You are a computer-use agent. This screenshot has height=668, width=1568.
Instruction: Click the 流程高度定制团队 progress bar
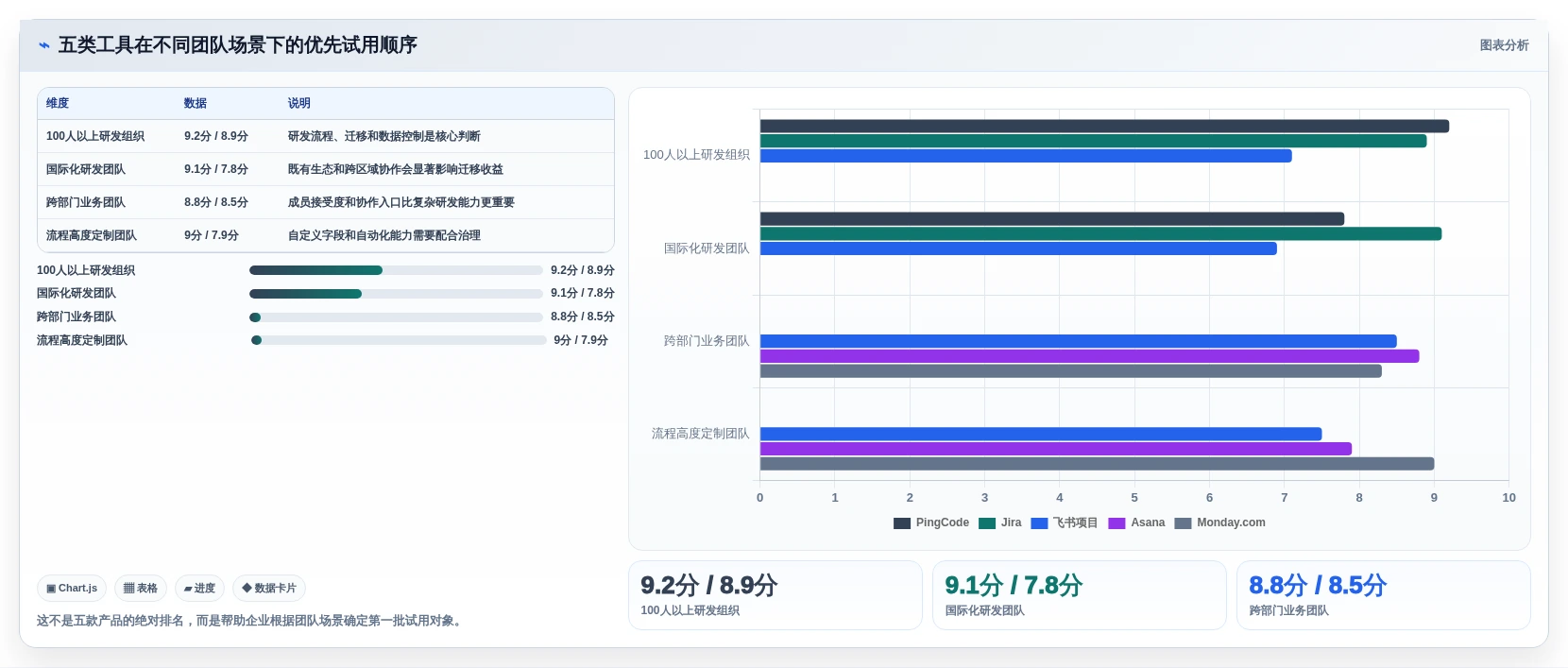399,340
